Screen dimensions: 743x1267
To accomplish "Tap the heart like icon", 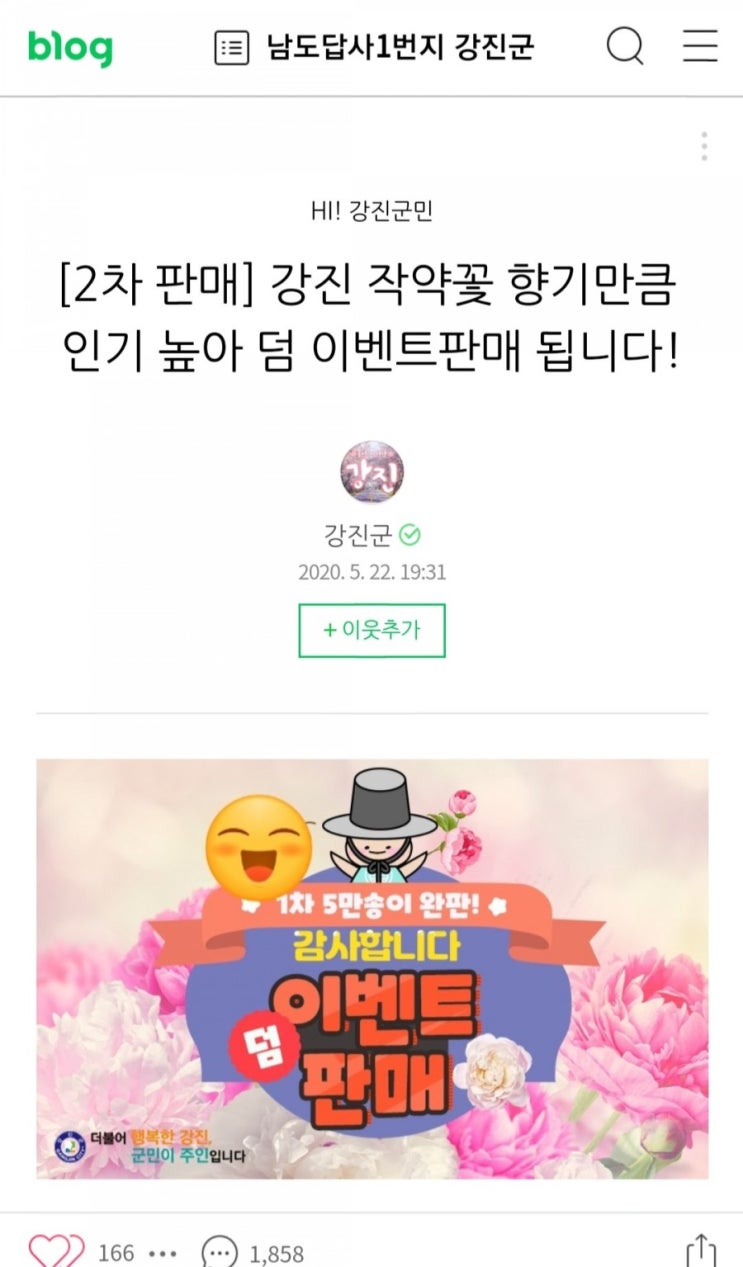I will pyautogui.click(x=56, y=1252).
